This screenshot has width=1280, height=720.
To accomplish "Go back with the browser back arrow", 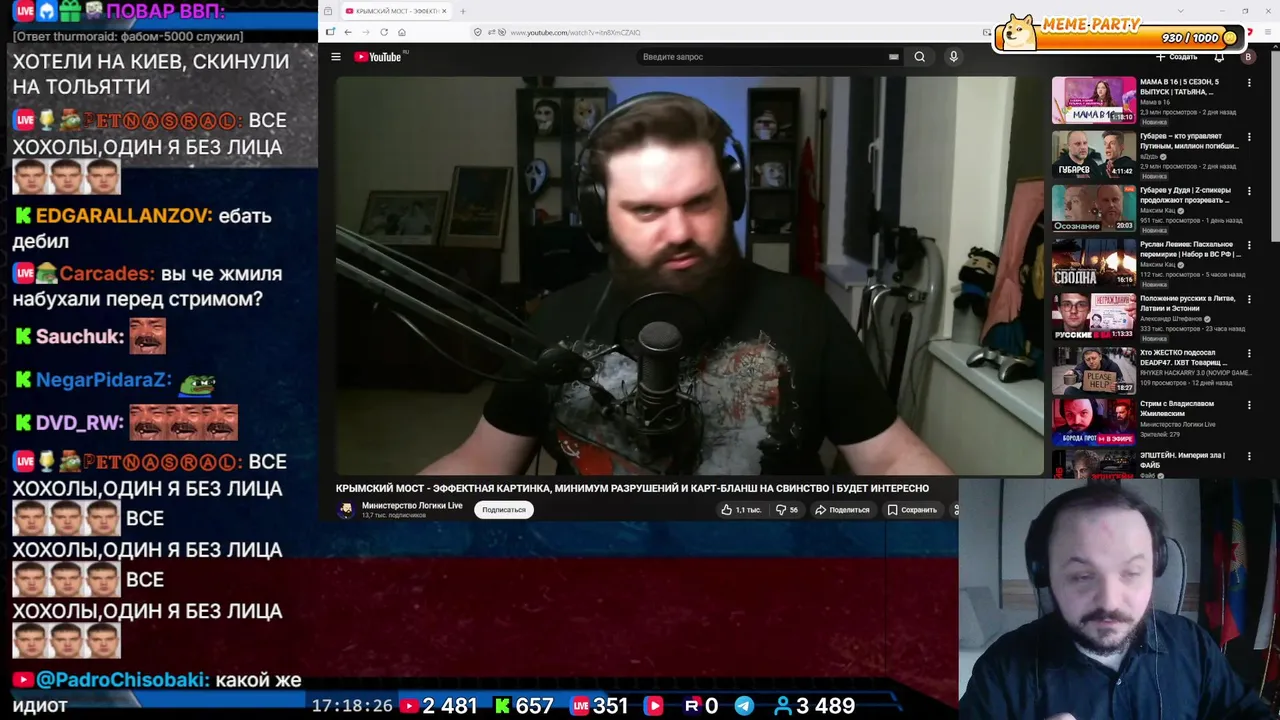I will coord(347,32).
